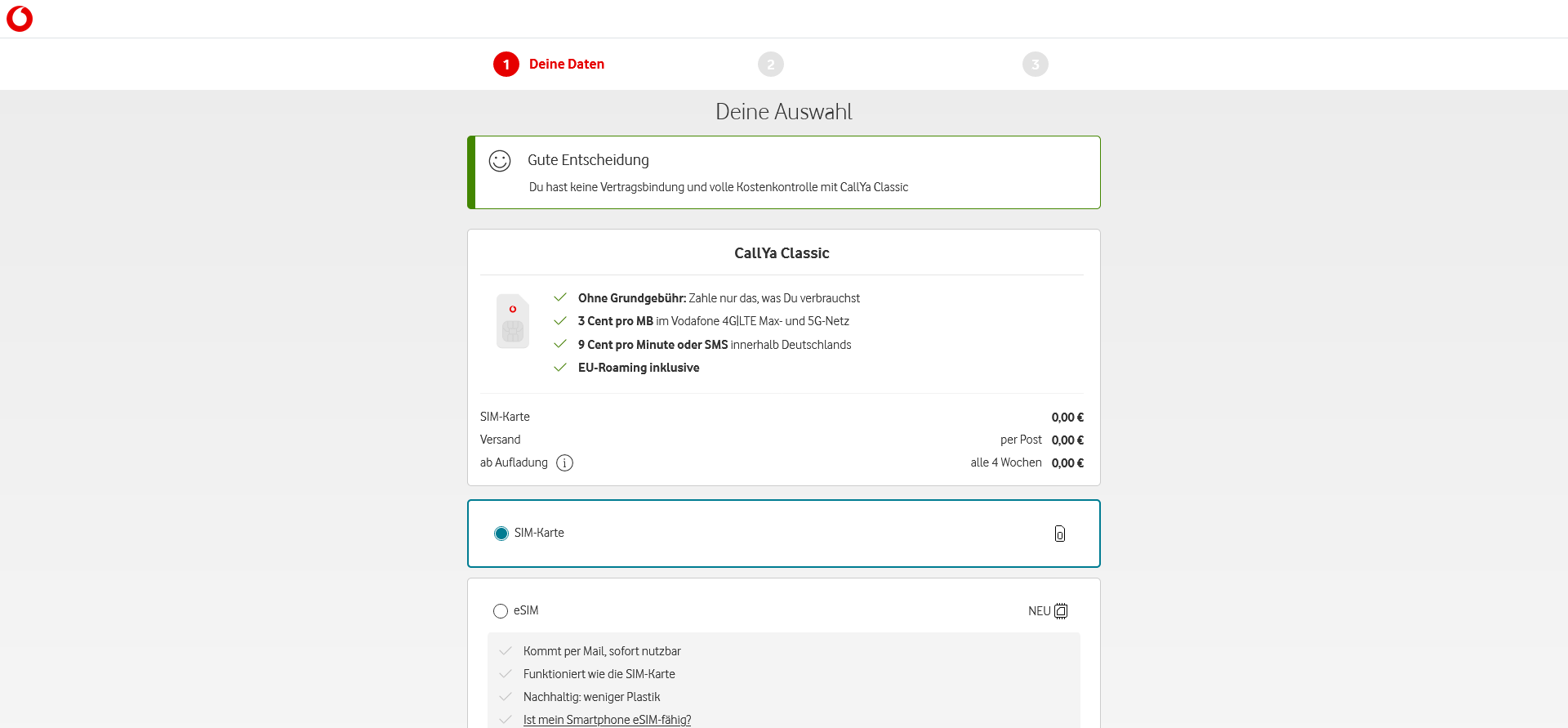Click checkmark beside EU-Roaming inklusive

click(560, 368)
